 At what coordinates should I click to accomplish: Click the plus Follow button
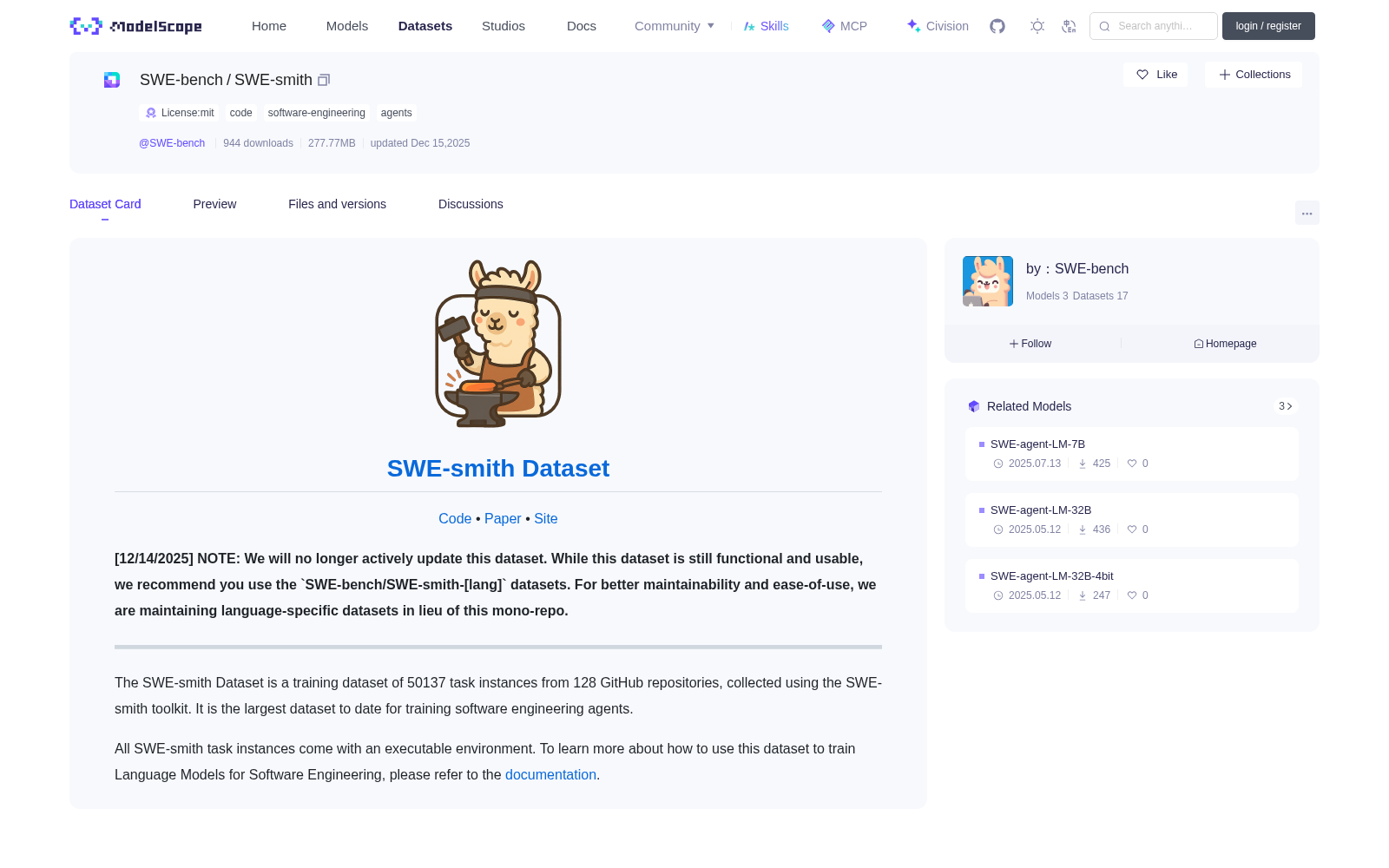(x=1030, y=344)
